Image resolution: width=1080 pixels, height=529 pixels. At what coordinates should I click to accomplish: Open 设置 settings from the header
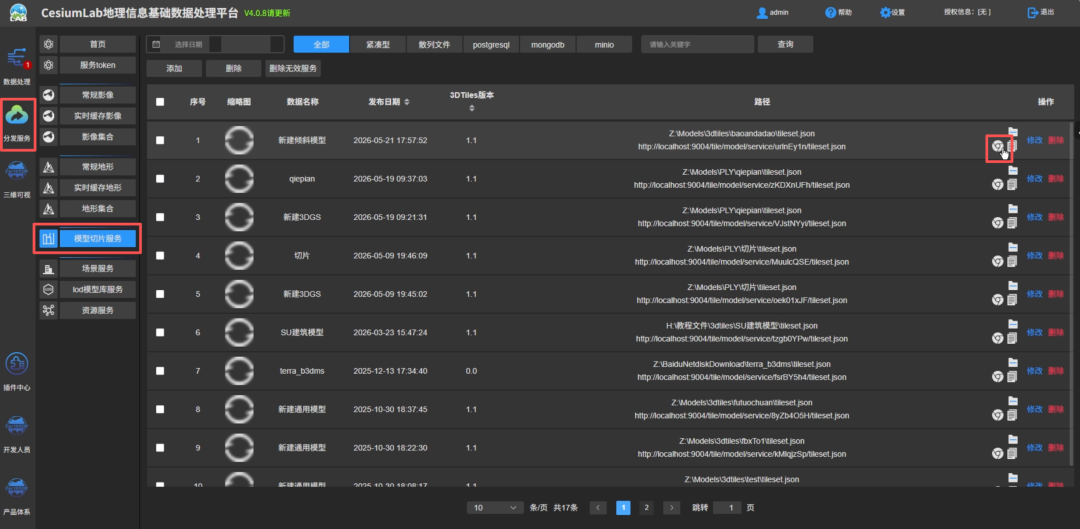coord(892,12)
